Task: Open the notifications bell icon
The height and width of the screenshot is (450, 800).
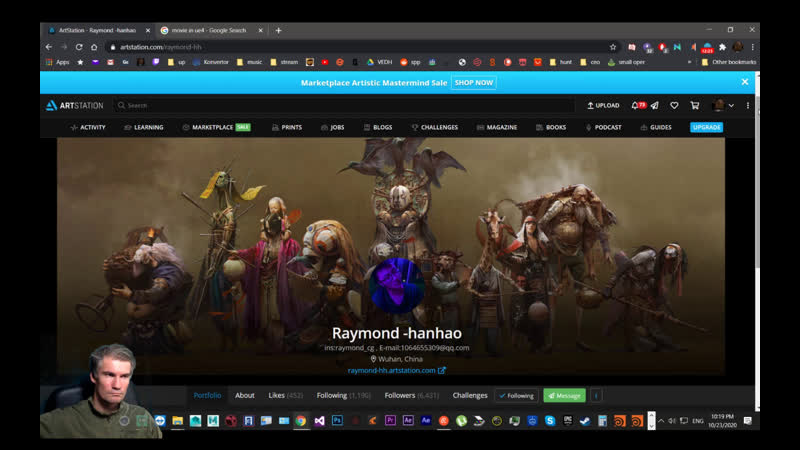Action: coord(635,105)
